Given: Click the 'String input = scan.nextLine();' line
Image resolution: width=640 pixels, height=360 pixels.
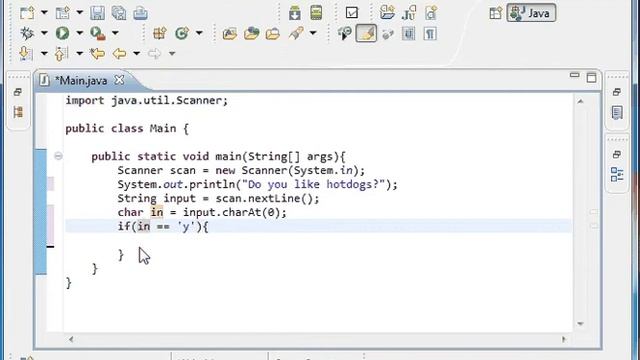Looking at the screenshot, I should tap(218, 198).
